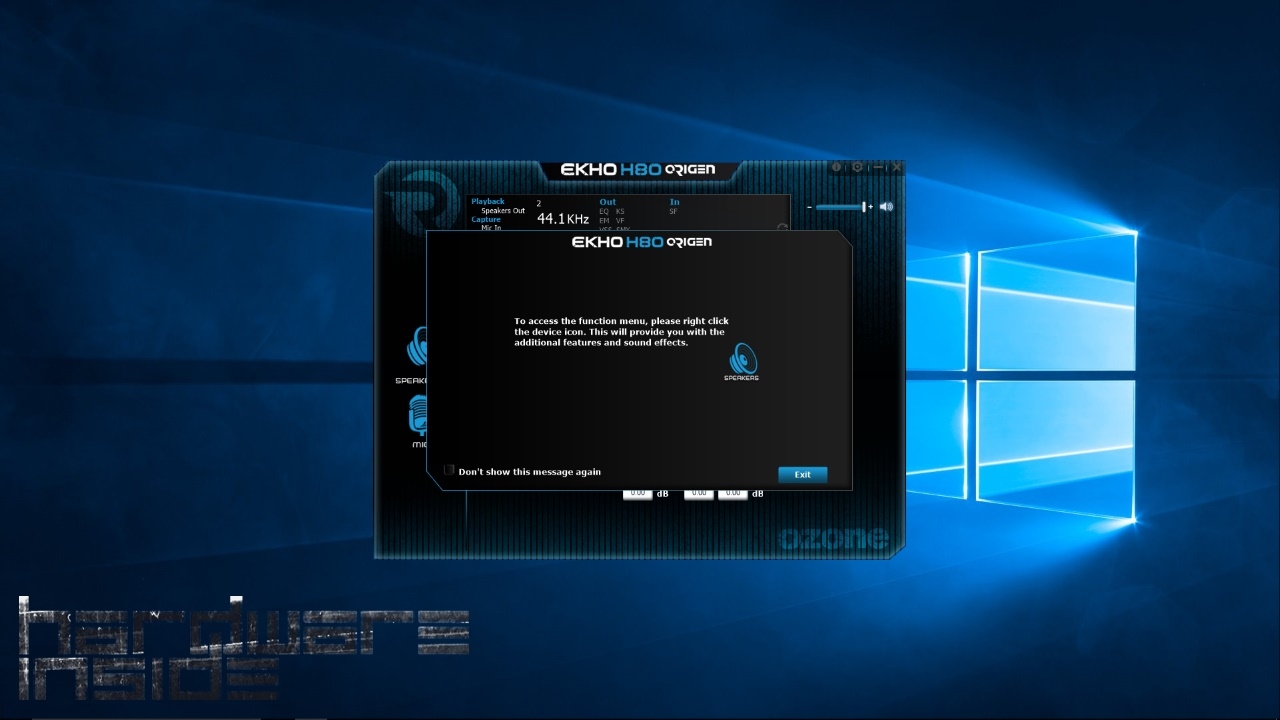Screen dimensions: 1280x720
Task: Click the ozone brand logo
Action: (833, 539)
